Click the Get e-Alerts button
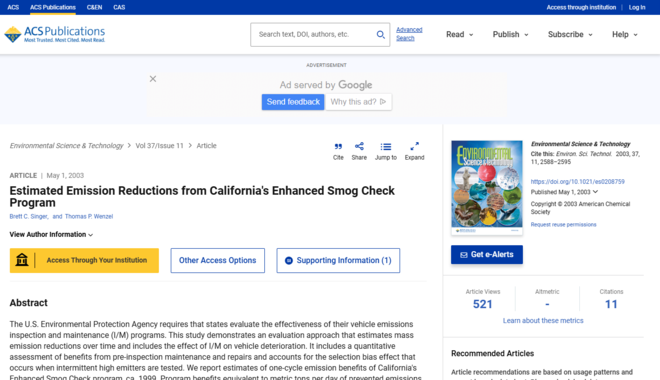Viewport: 660px width, 380px height. [487, 255]
